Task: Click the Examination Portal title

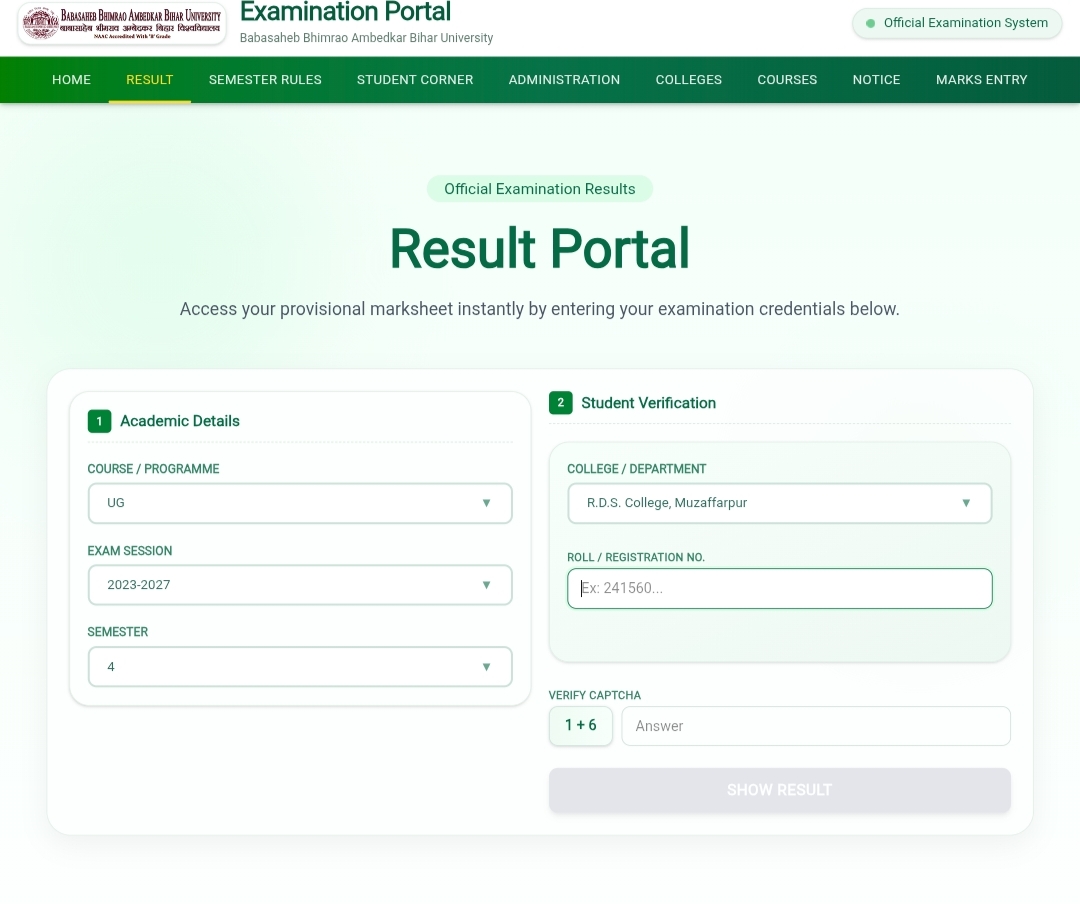Action: coord(345,12)
